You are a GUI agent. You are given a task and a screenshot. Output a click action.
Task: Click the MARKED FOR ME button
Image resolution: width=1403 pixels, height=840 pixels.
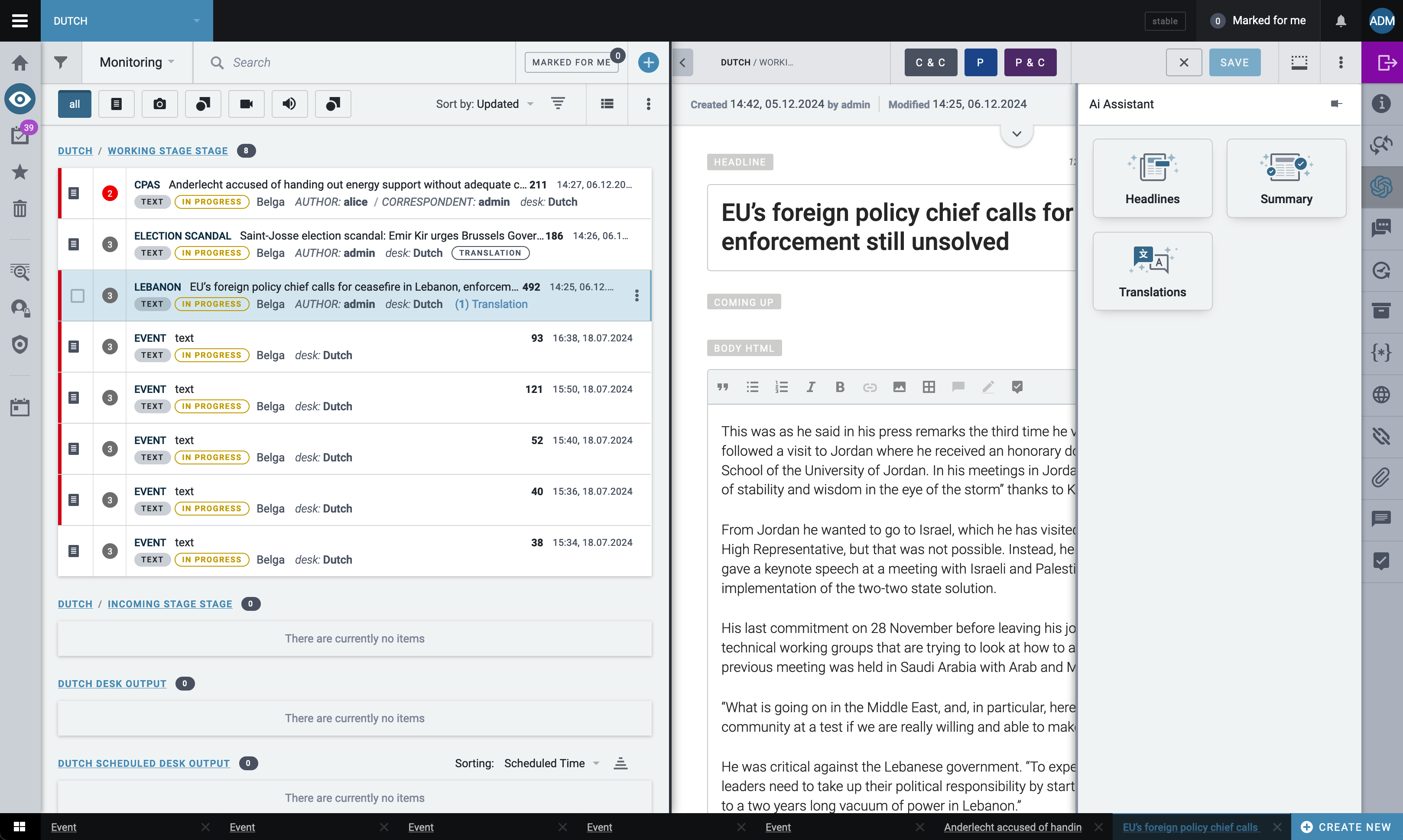(x=571, y=62)
